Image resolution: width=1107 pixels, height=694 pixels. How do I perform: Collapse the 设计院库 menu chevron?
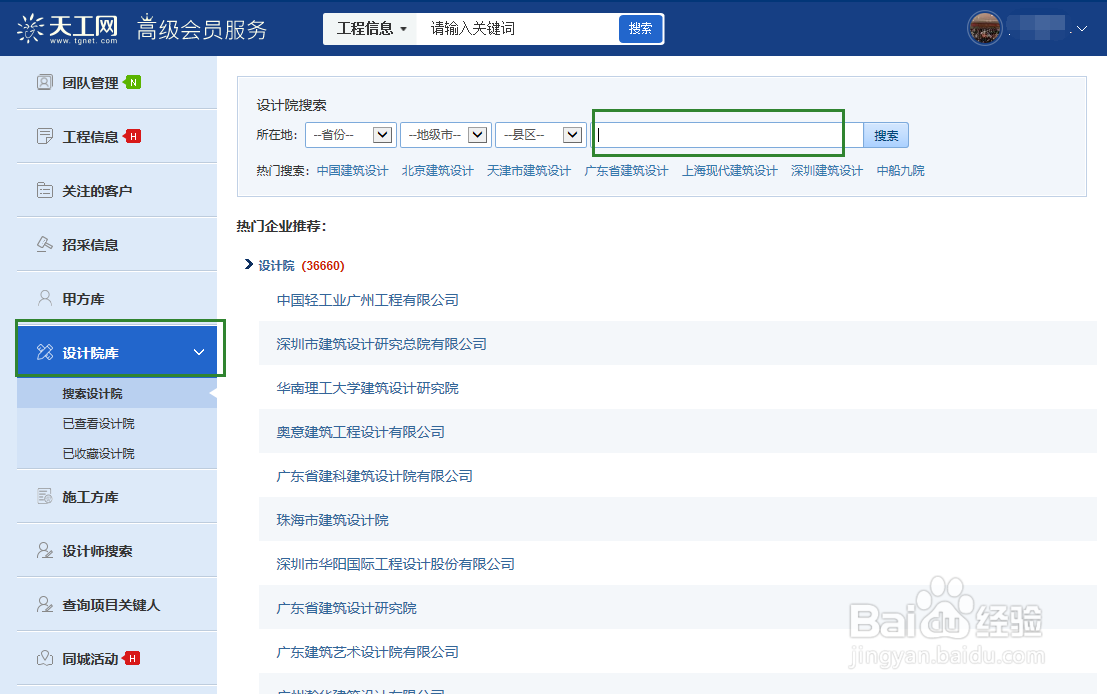[199, 352]
